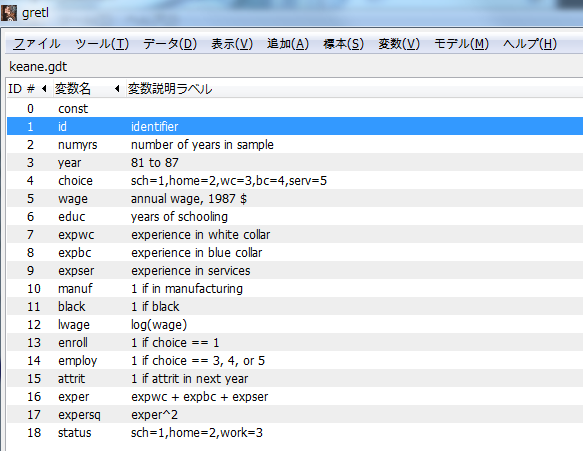Select the expersq variable row

(295, 415)
